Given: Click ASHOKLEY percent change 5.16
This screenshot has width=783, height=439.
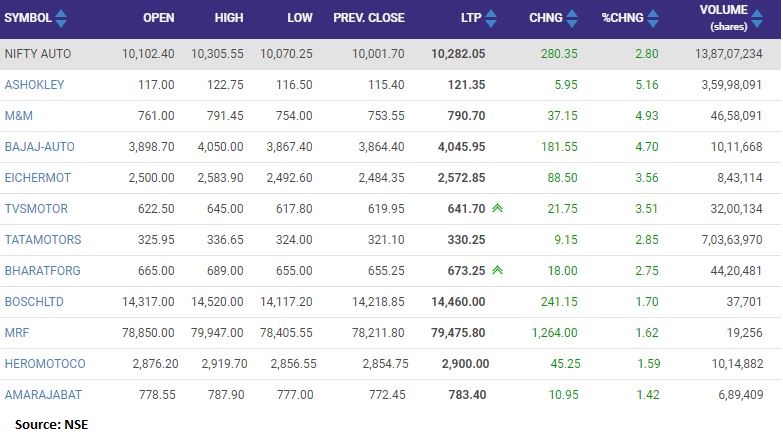Looking at the screenshot, I should (x=647, y=85).
